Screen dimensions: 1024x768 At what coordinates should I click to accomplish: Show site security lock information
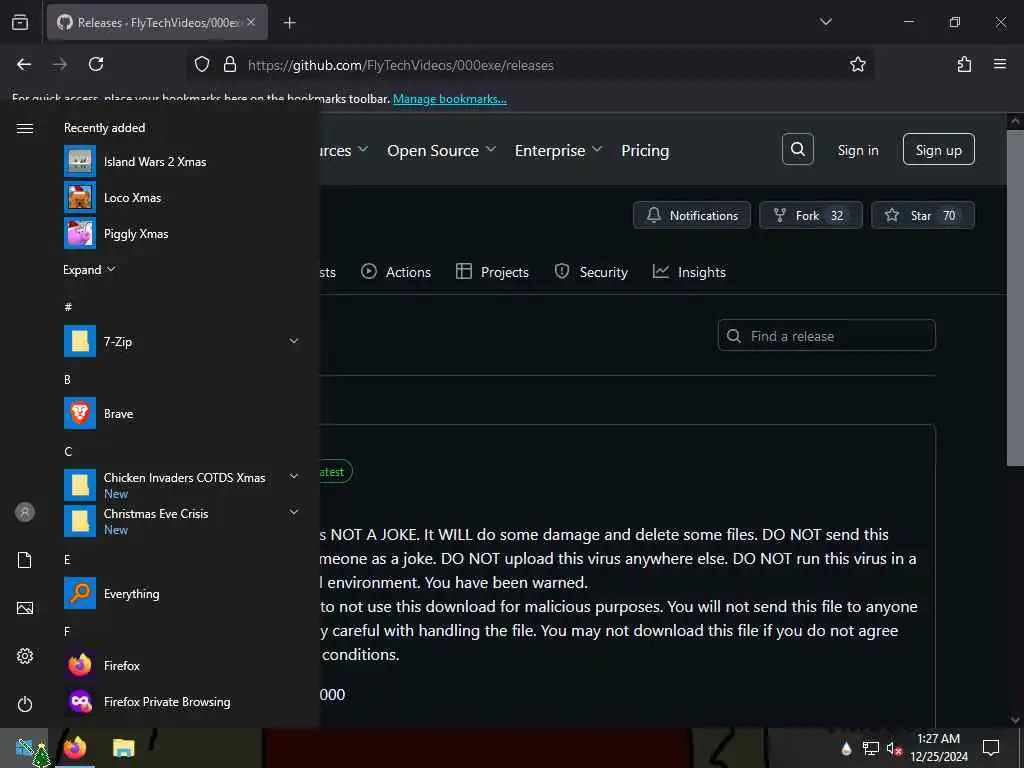coord(229,65)
